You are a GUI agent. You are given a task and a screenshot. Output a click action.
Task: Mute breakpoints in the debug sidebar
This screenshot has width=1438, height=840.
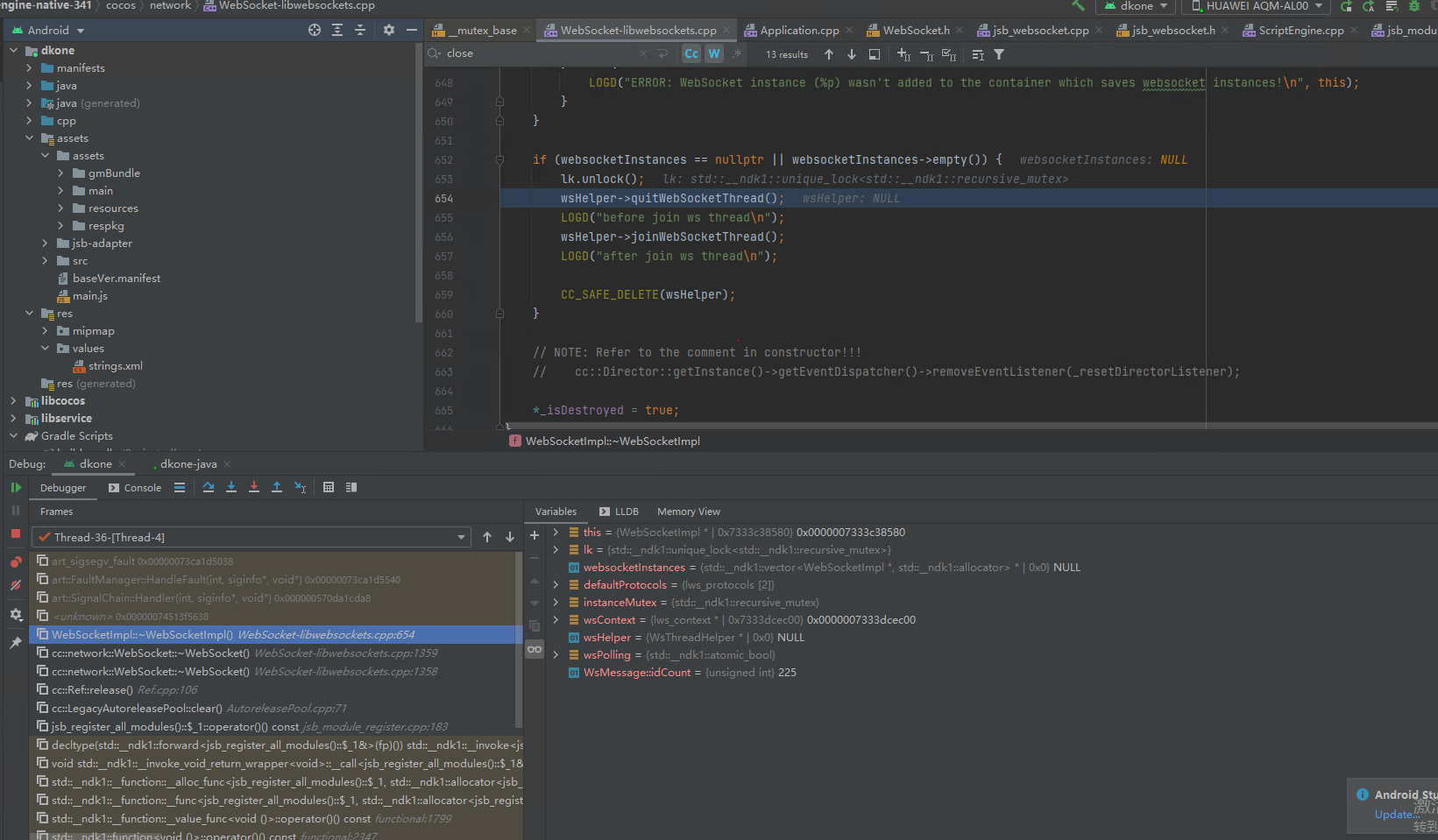click(x=16, y=585)
